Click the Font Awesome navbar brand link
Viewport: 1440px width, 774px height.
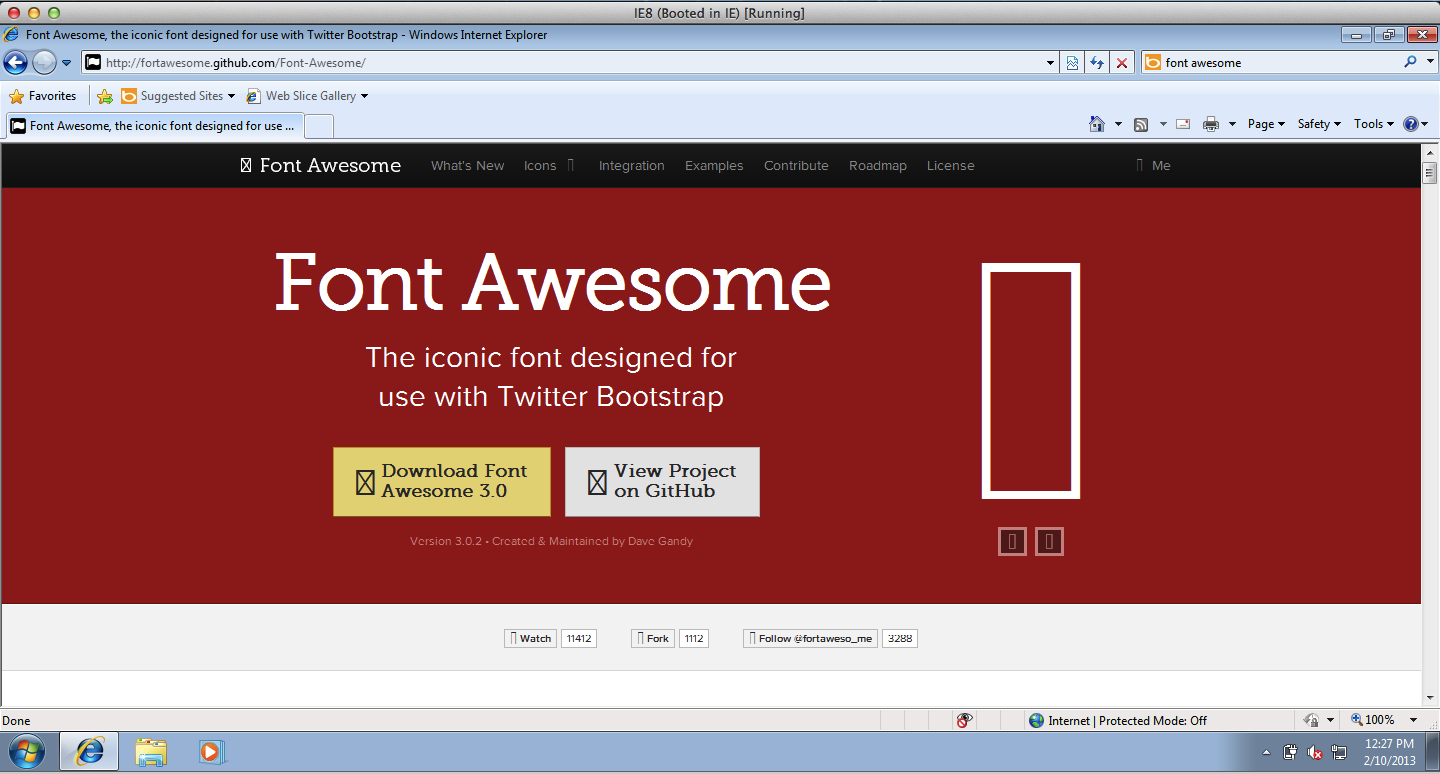tap(321, 166)
